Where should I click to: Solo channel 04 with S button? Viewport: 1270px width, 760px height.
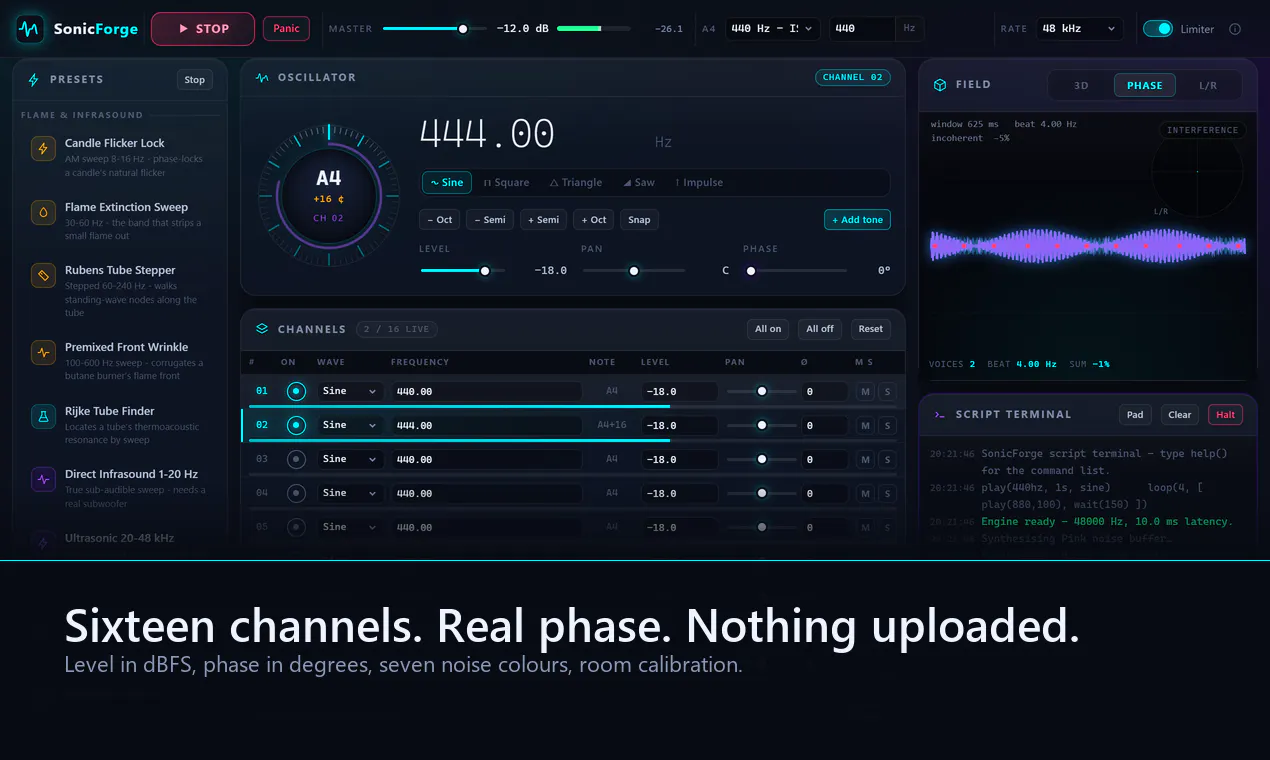pos(886,494)
